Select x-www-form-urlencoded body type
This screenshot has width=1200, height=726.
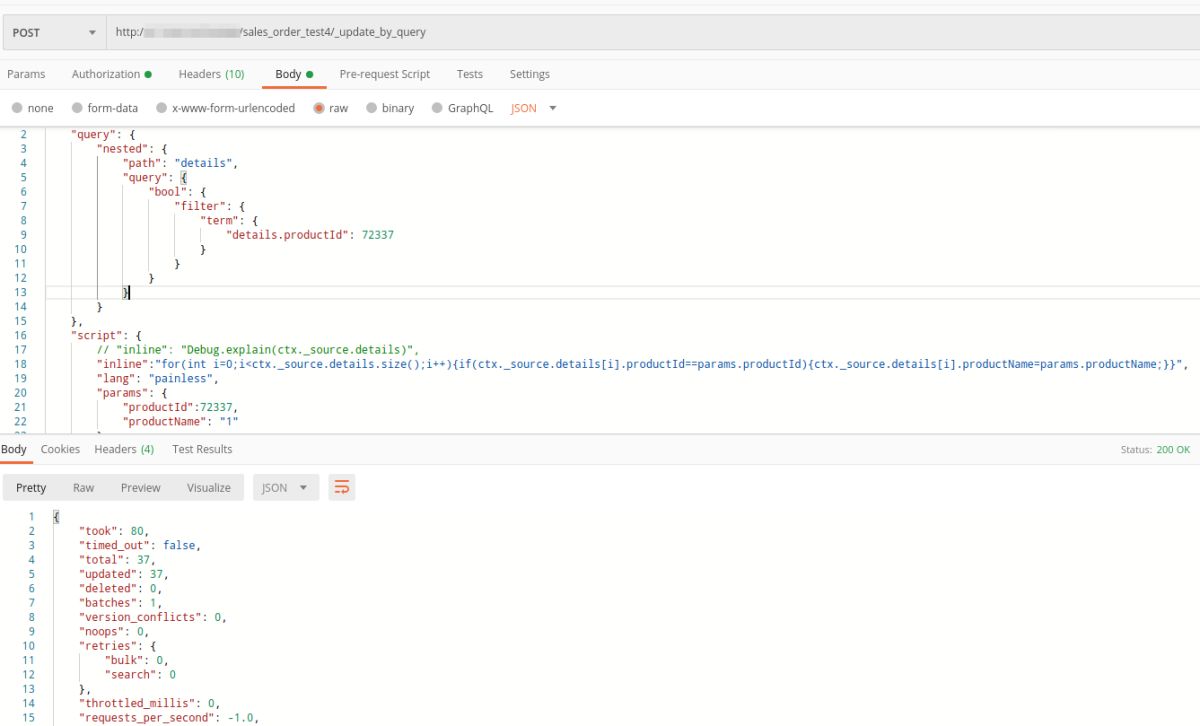(226, 108)
